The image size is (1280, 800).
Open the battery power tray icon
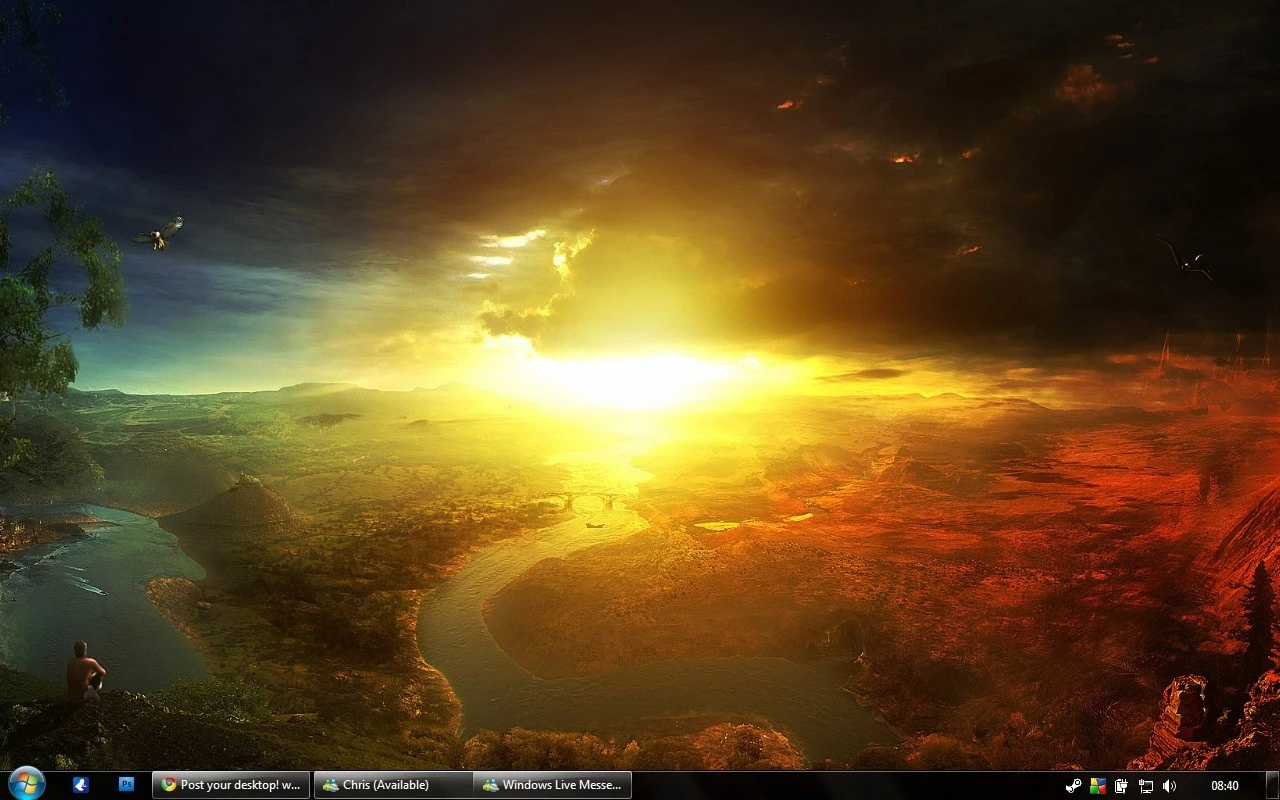point(1122,786)
